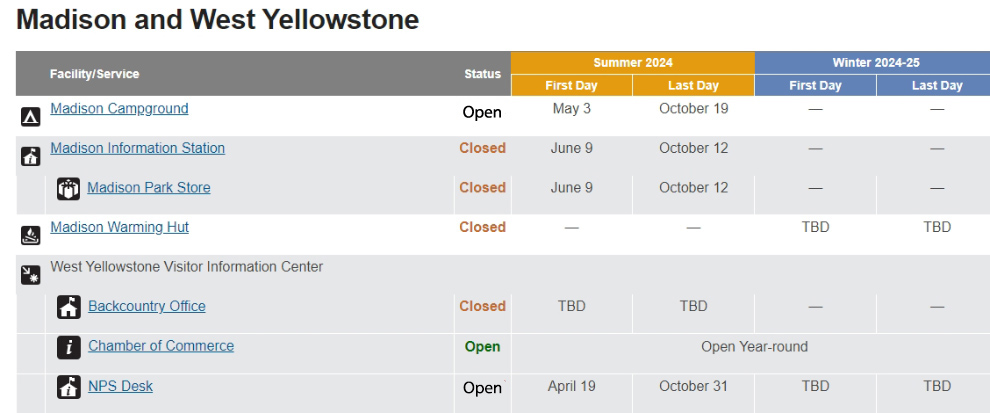The width and height of the screenshot is (990, 413).
Task: Open the Madison Information Station link
Action: click(x=137, y=148)
